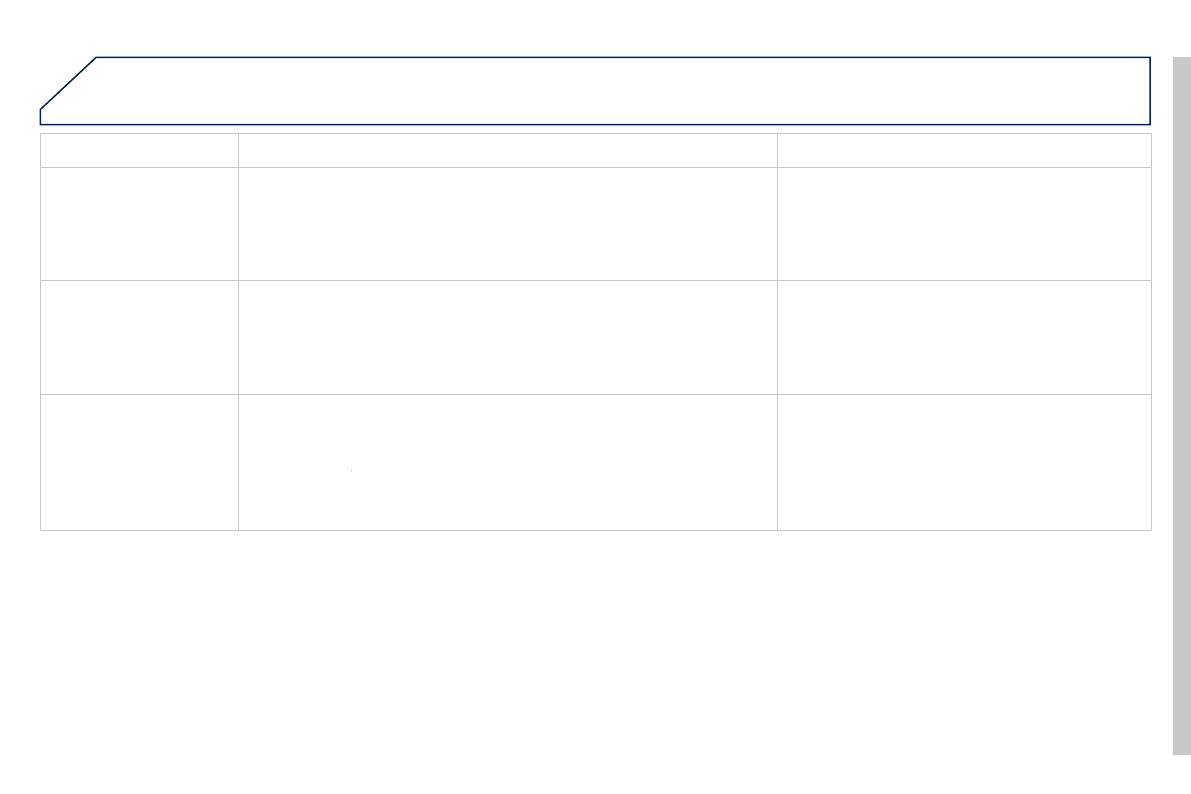The image size is (1191, 794).
Task: Select the header row's right cell
Action: [x=964, y=150]
